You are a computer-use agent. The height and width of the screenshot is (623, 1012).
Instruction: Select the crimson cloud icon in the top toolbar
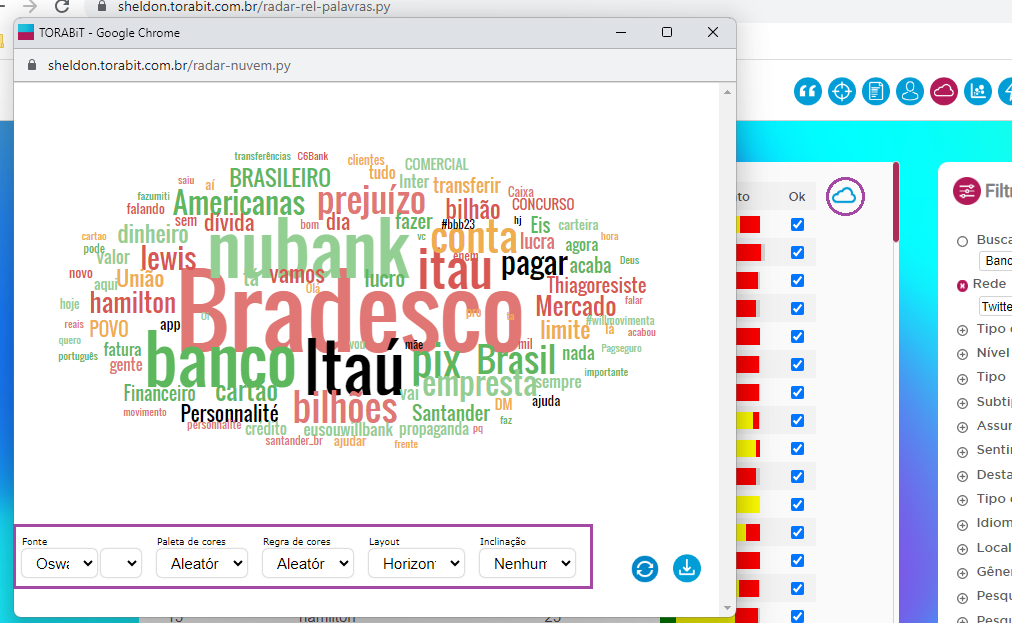point(944,92)
